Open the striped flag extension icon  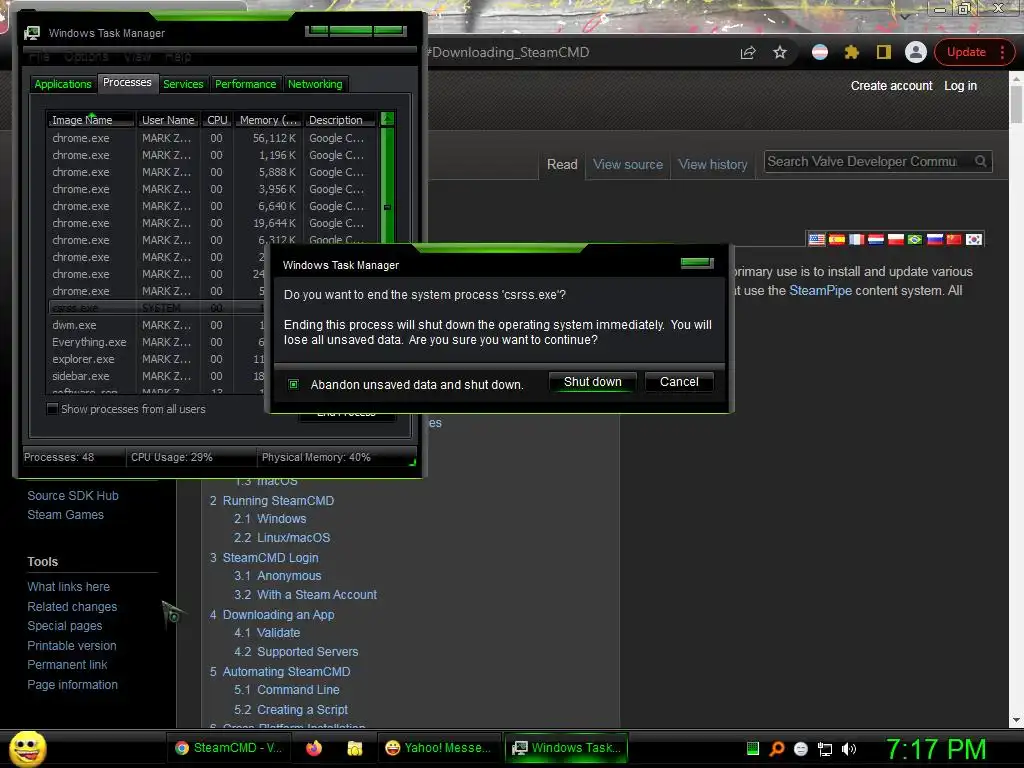820,52
